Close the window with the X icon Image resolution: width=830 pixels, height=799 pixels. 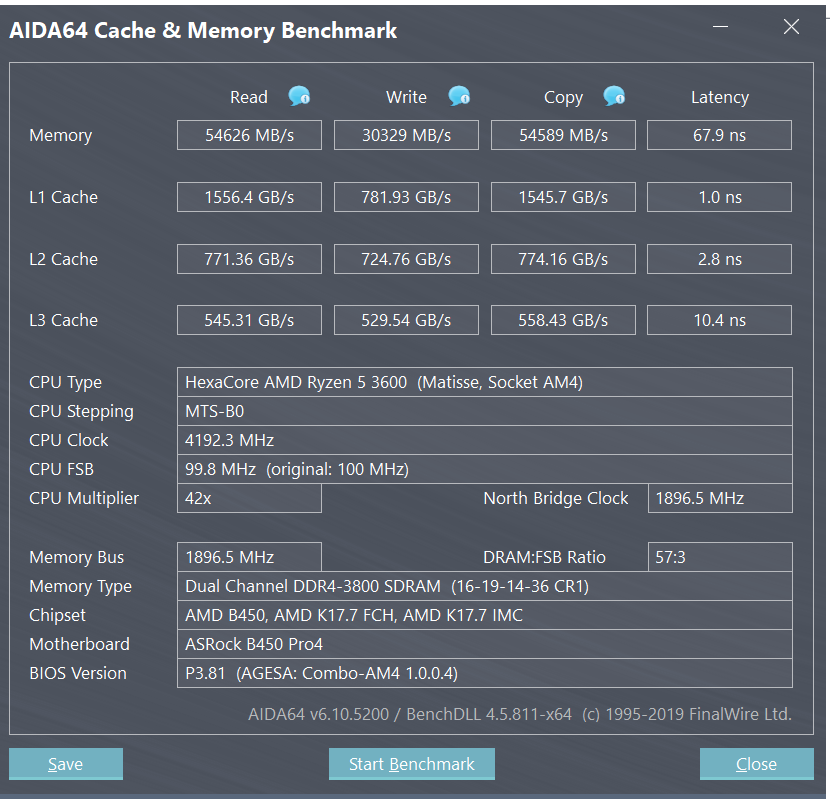coord(791,26)
